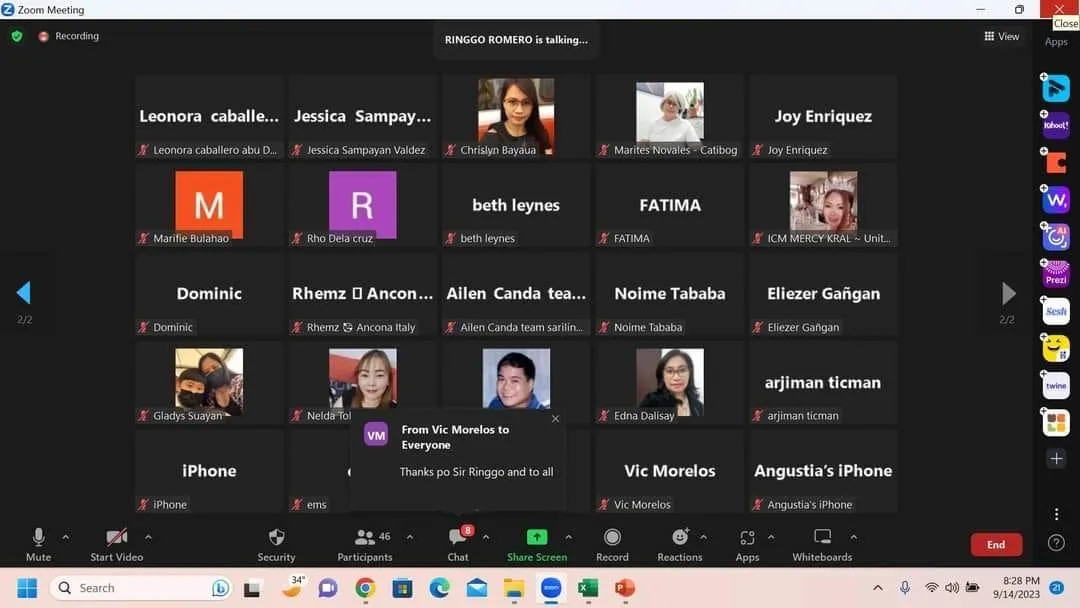Click the Windows taskbar Search box
The image size is (1080, 608).
click(143, 588)
